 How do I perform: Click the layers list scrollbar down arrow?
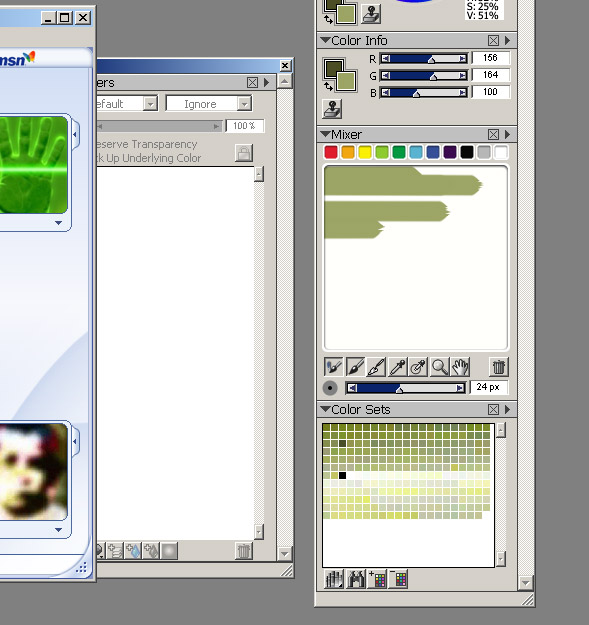tap(259, 531)
